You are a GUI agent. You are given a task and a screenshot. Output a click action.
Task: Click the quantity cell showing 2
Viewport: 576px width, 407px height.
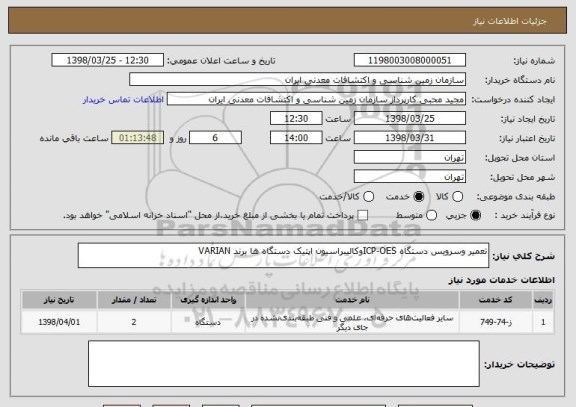134,322
